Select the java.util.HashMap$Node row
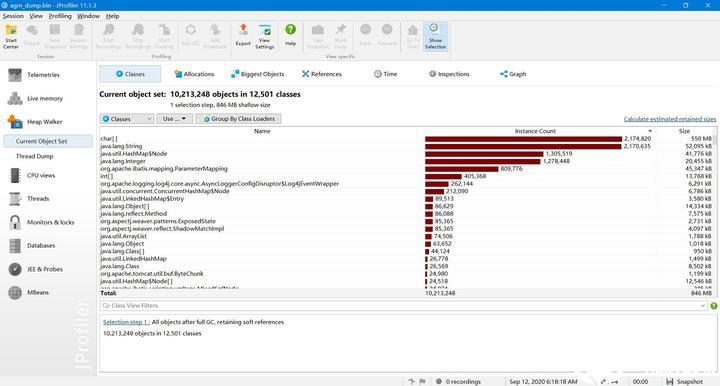The width and height of the screenshot is (720, 386). pos(406,154)
